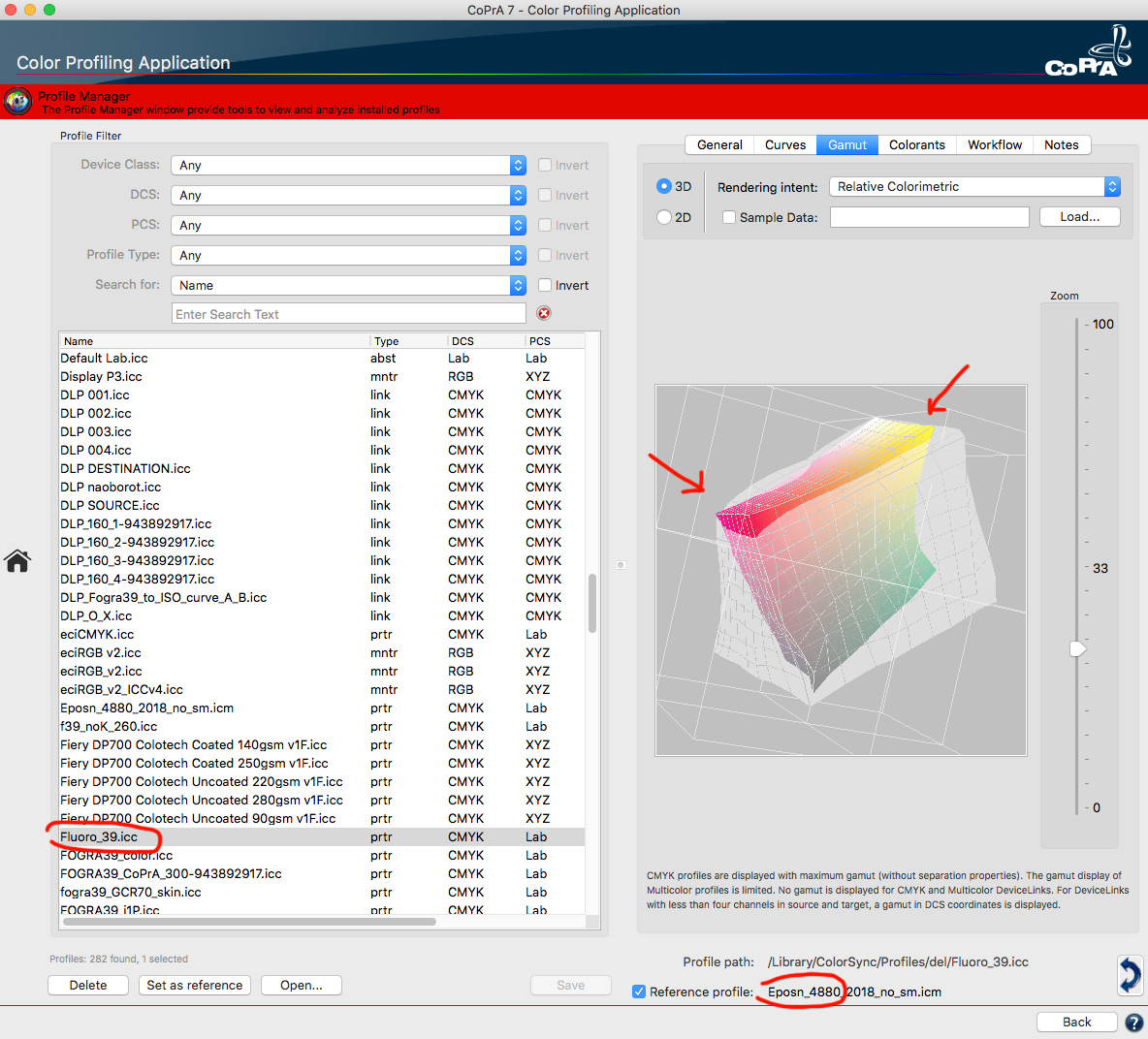The height and width of the screenshot is (1039, 1148).
Task: Enable the Sample Data checkbox
Action: click(728, 216)
